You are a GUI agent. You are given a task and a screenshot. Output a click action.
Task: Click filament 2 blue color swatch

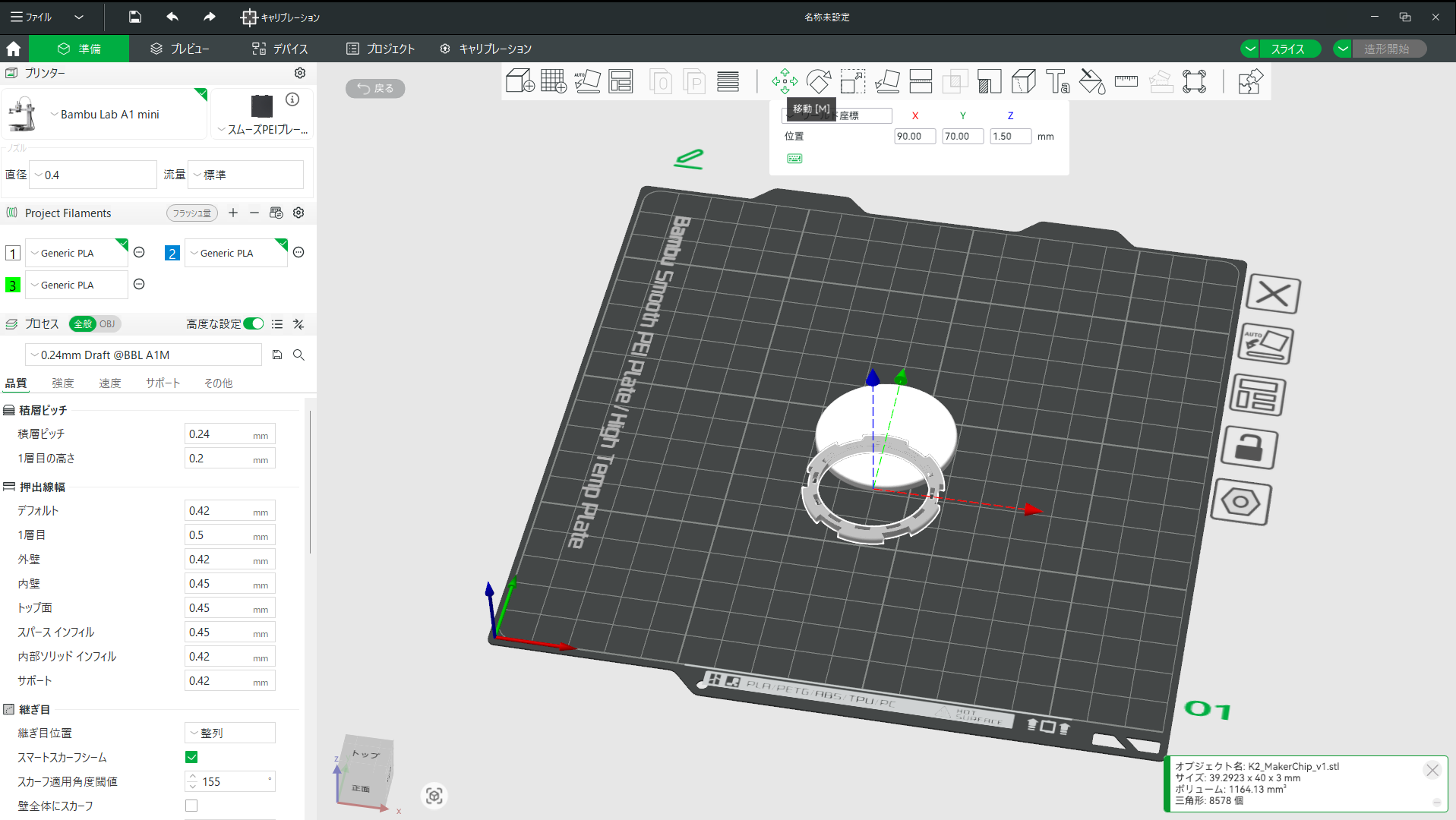coord(172,253)
